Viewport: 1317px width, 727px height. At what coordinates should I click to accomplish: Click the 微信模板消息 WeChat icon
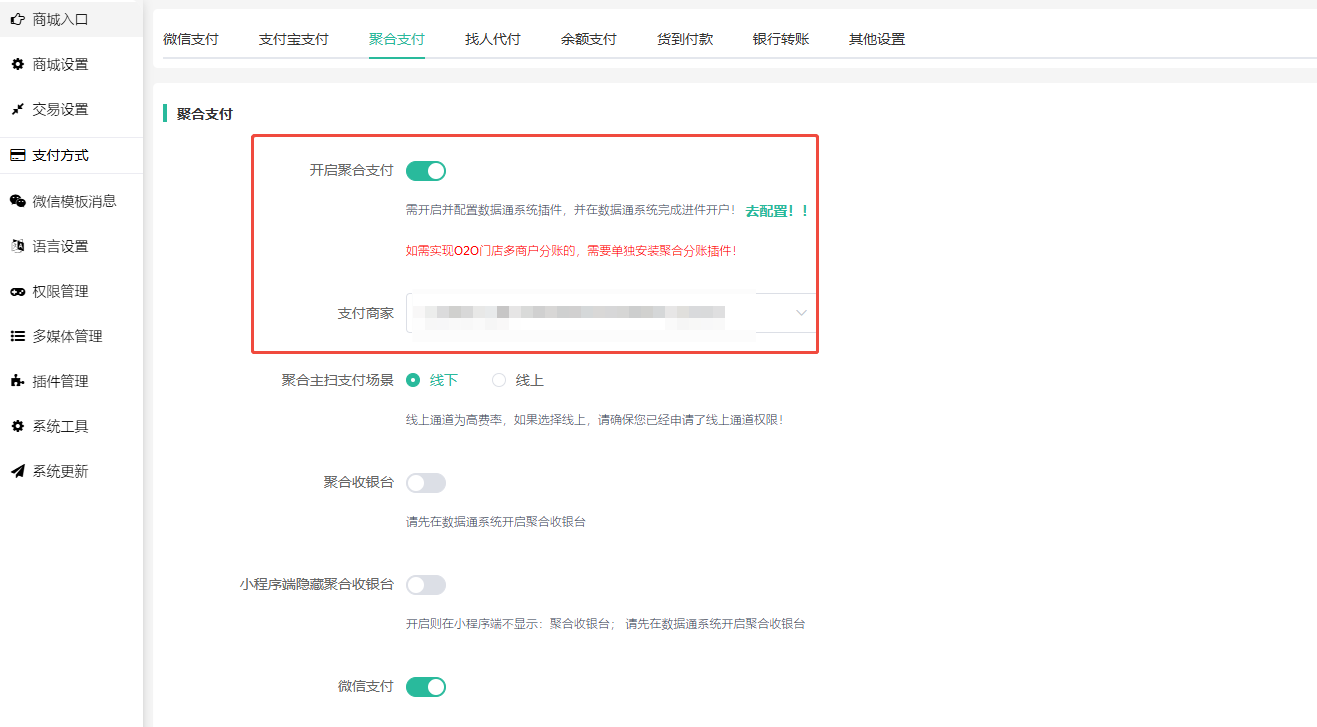pyautogui.click(x=17, y=201)
